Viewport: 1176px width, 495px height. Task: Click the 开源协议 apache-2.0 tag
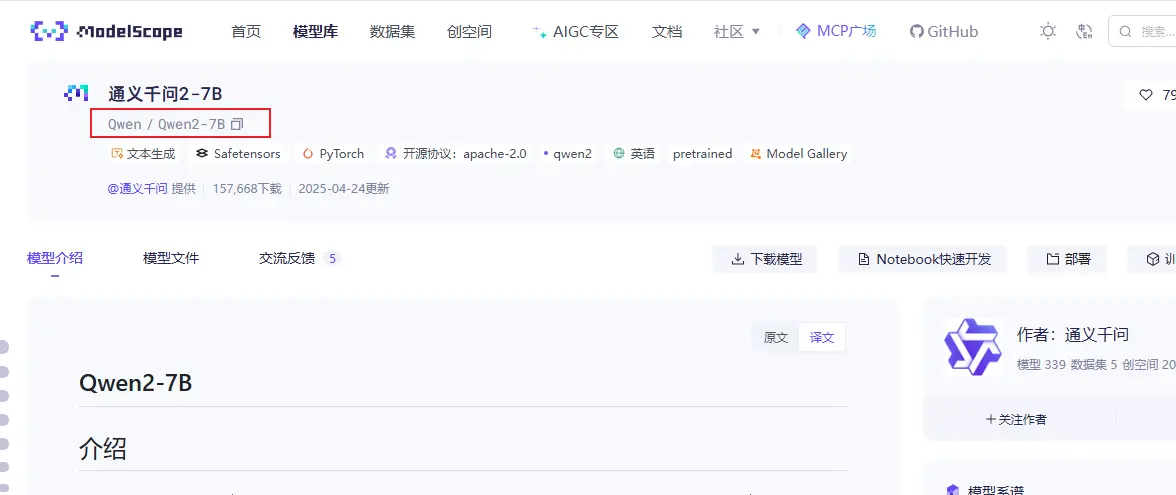coord(455,154)
